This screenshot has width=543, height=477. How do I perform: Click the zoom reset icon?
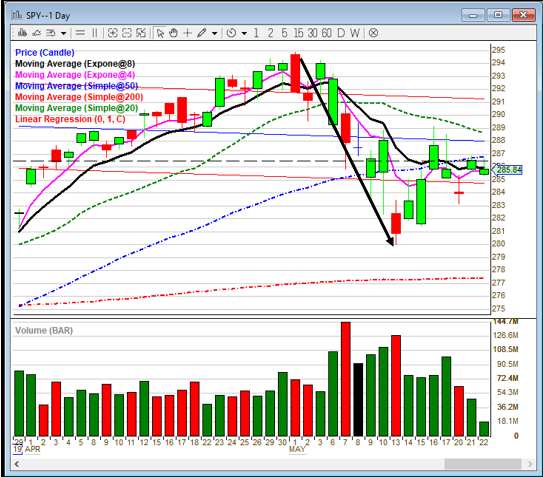pos(141,33)
